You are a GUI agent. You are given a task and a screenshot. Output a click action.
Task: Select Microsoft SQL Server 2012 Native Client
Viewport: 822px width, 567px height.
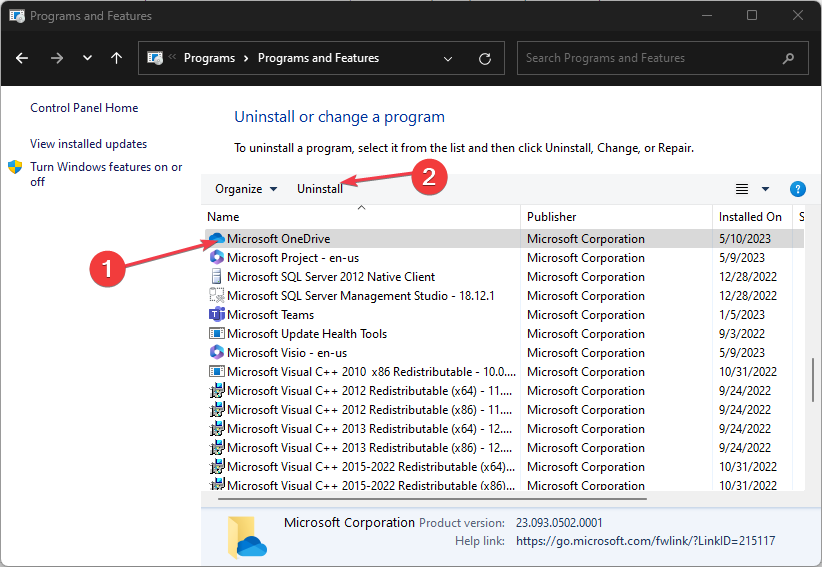[x=331, y=276]
